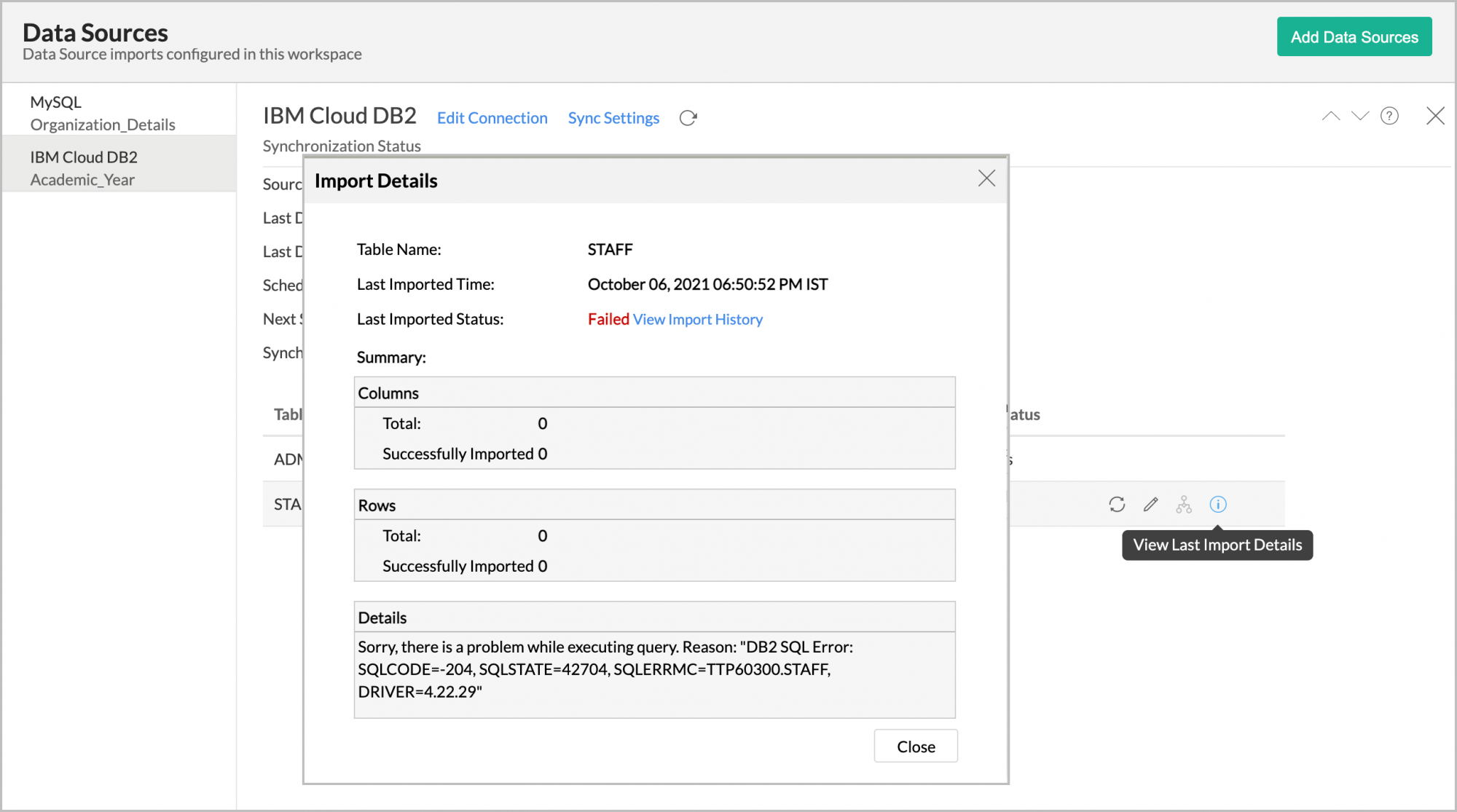This screenshot has height=812, width=1457.
Task: Close the Import Details dialog with X
Action: pyautogui.click(x=986, y=178)
